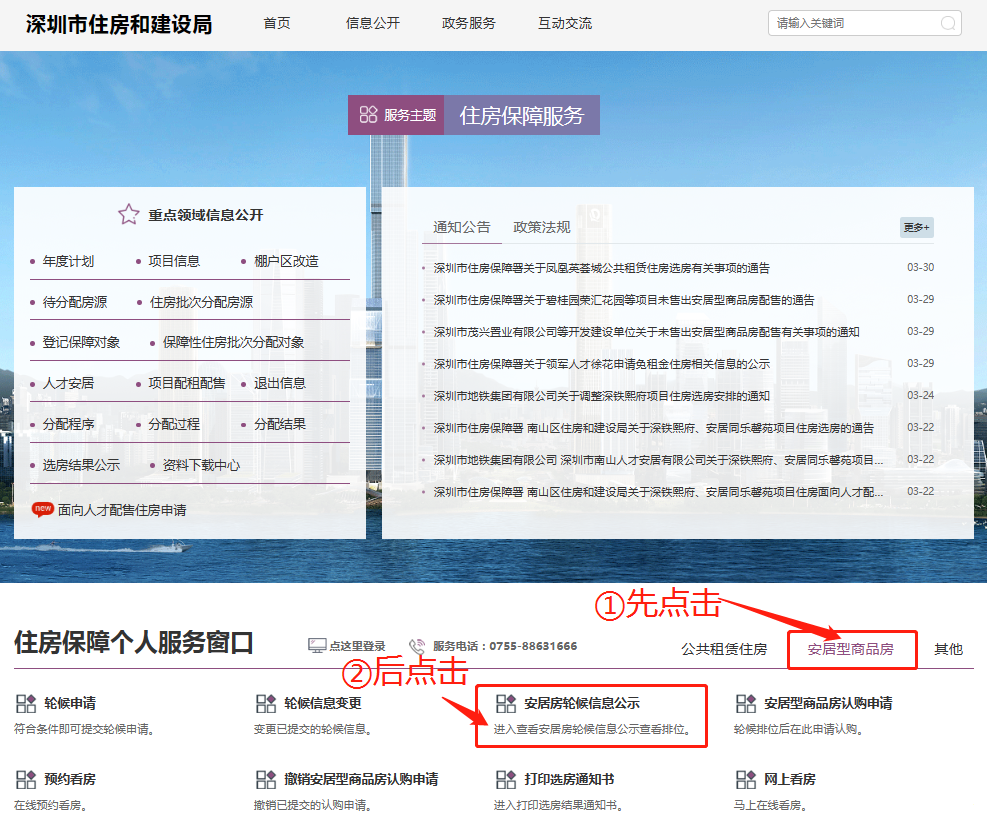Image resolution: width=987 pixels, height=833 pixels.
Task: Open the 登记保障对象 link
Action: click(81, 343)
